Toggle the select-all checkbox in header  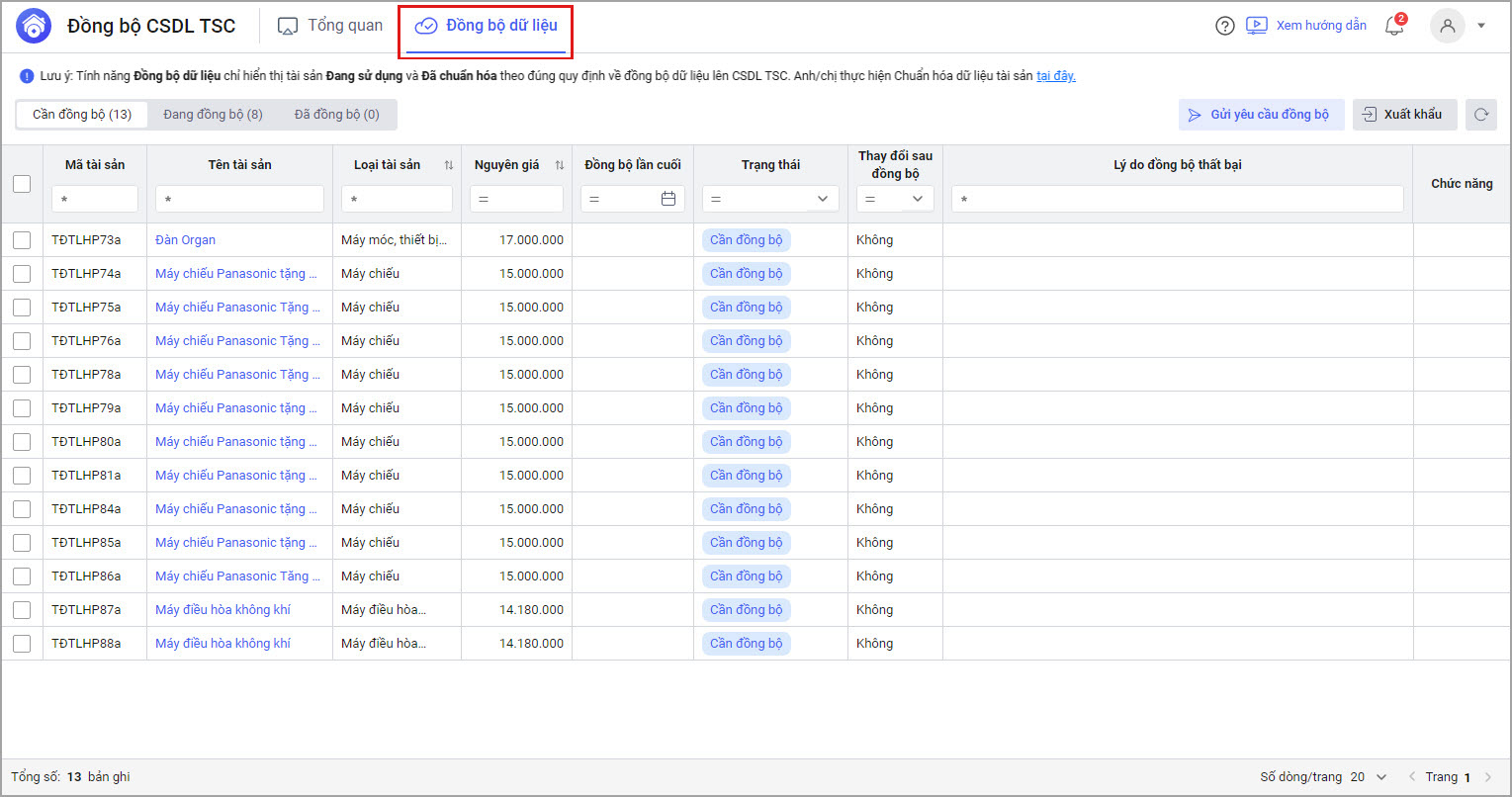[22, 183]
